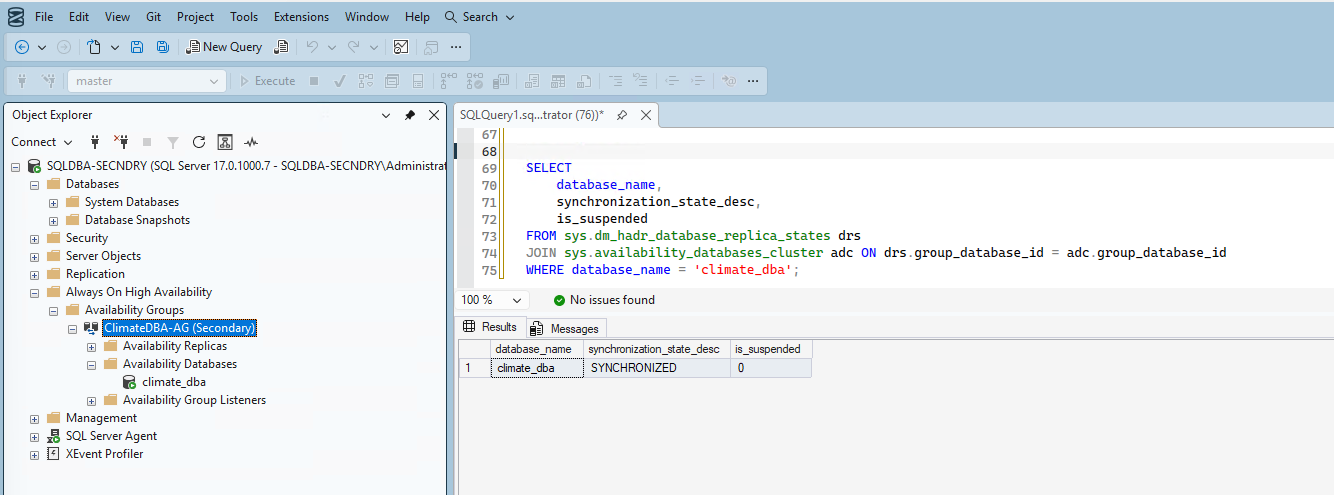Click the Display Estimated Execution Plan icon
This screenshot has height=495, width=1334.
click(366, 81)
